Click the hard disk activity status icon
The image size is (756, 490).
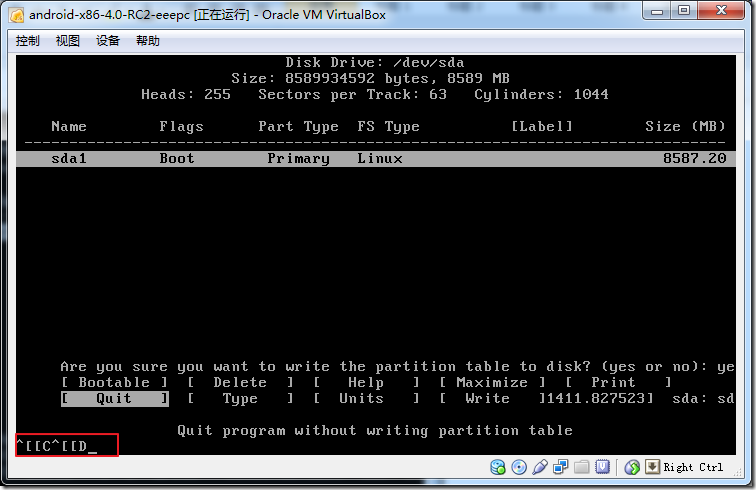click(x=498, y=467)
